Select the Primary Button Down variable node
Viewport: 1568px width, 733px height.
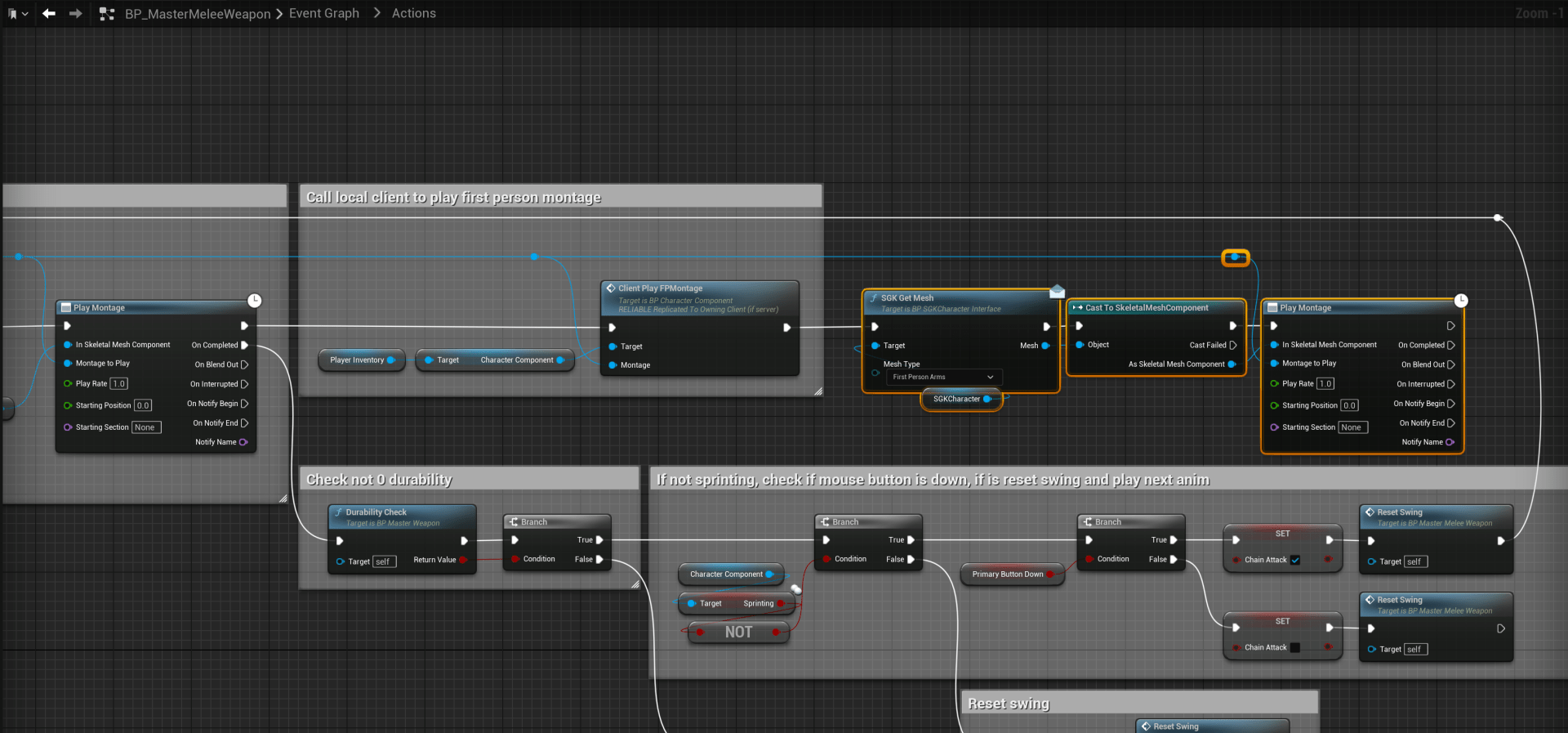(1007, 574)
